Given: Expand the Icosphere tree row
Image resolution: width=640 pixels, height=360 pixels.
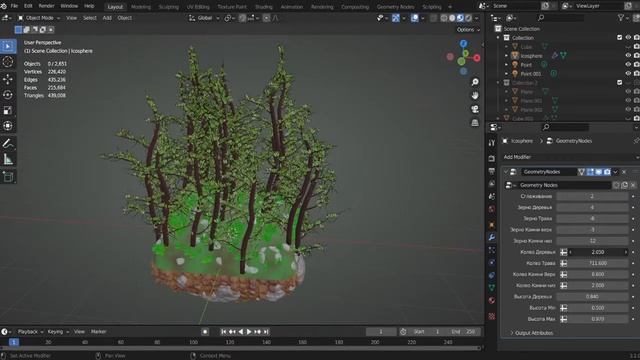Looking at the screenshot, I should coord(507,56).
